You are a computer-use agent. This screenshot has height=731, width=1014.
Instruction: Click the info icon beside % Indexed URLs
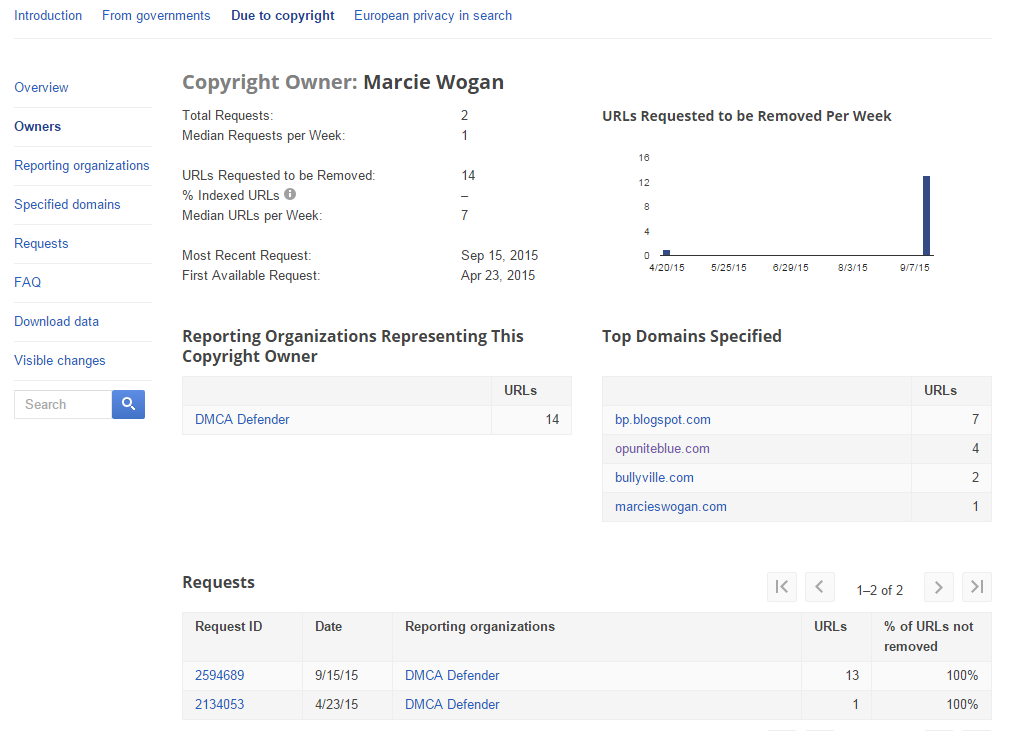(x=290, y=195)
